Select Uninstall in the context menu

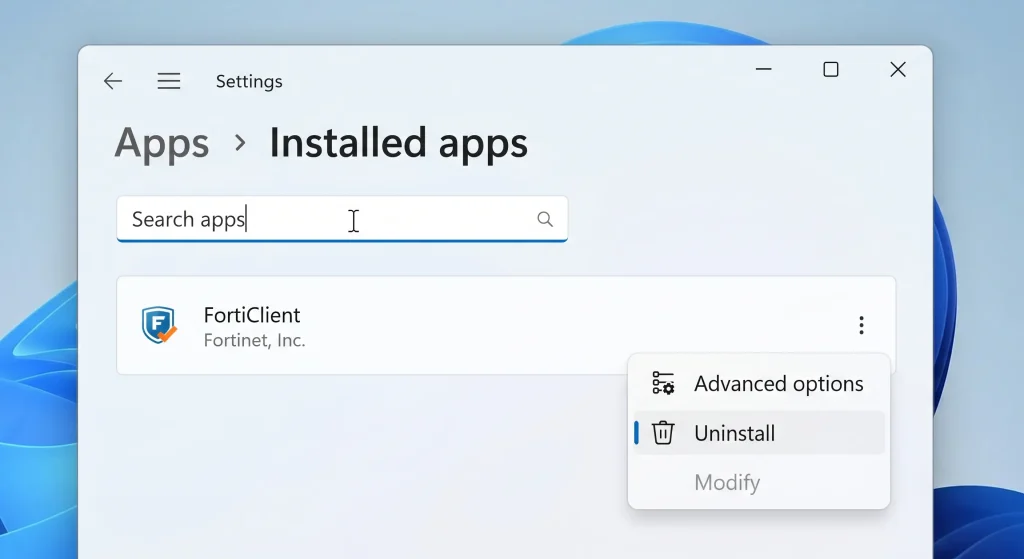[759, 433]
